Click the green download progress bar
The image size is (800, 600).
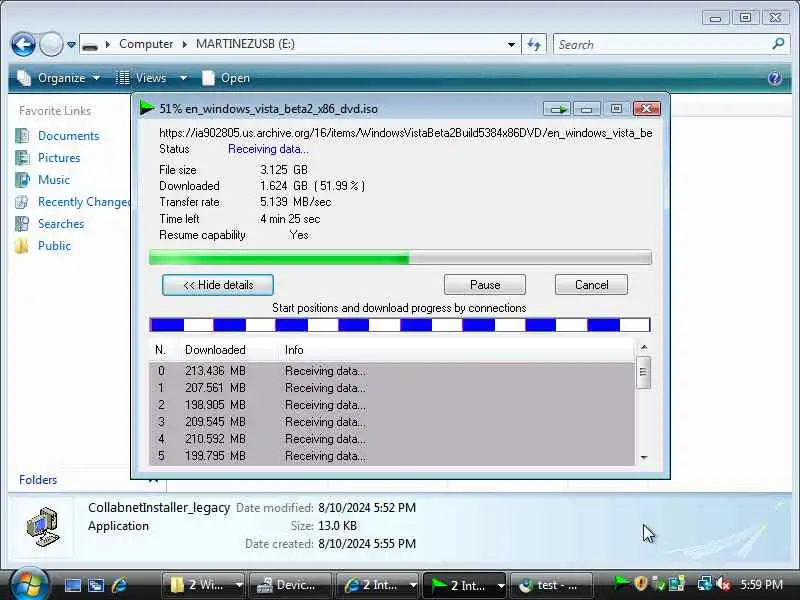[400, 257]
